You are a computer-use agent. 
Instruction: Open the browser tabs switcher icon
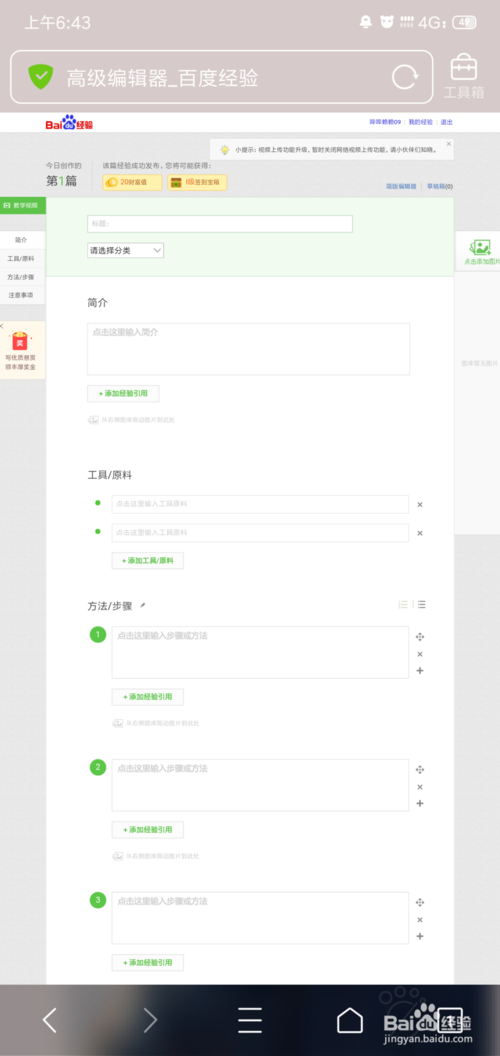coord(449,1020)
